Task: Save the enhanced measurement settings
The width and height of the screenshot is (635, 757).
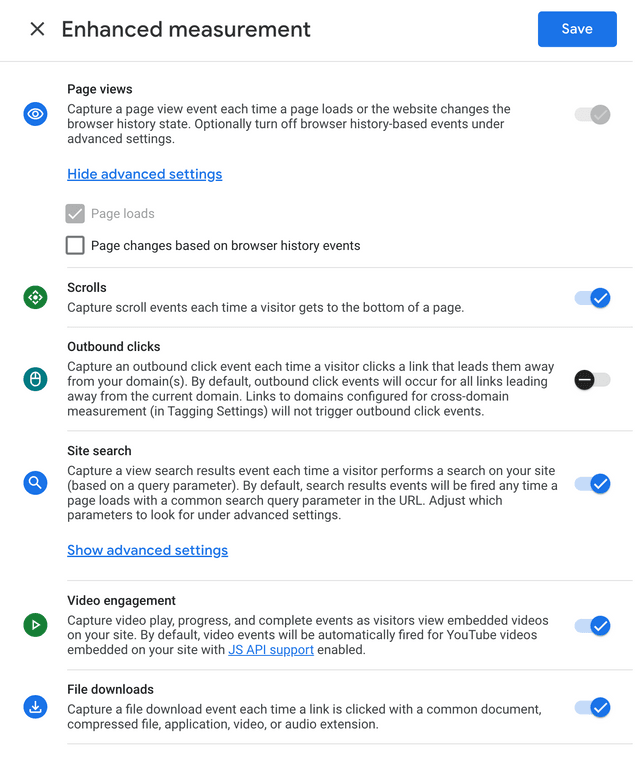Action: (x=576, y=29)
